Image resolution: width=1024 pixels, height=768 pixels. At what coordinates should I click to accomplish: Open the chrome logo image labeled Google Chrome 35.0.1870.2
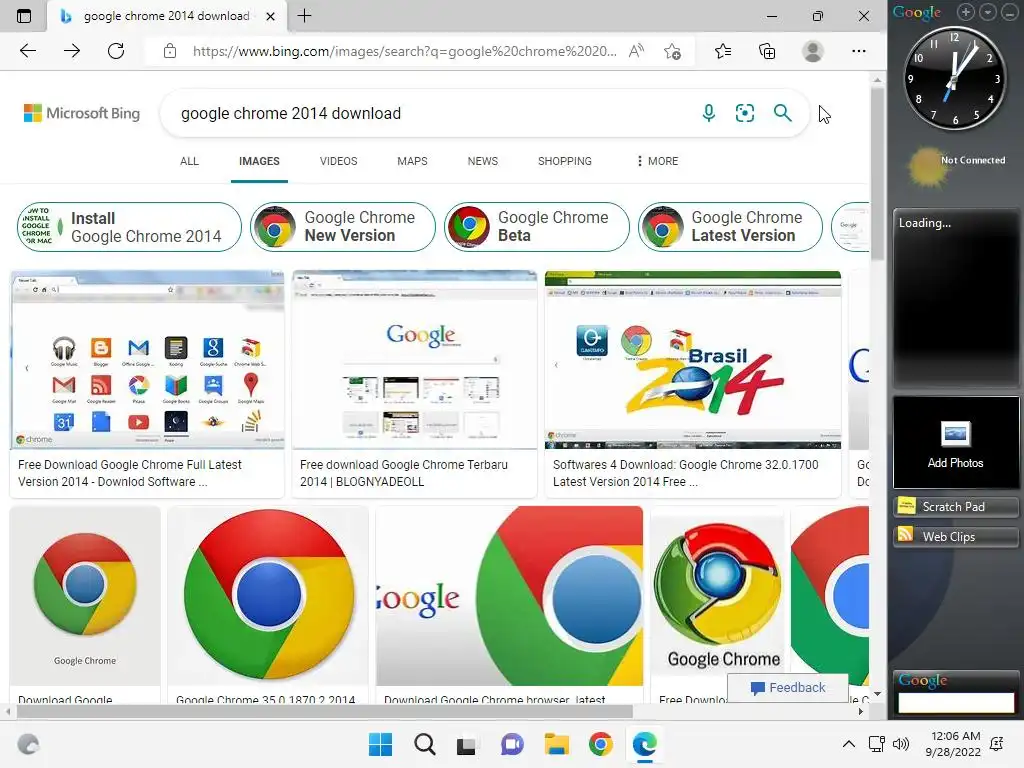[x=268, y=596]
